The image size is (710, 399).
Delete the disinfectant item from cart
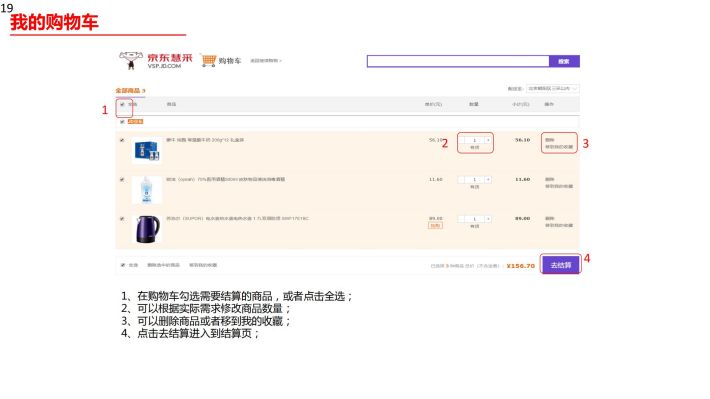(x=550, y=180)
